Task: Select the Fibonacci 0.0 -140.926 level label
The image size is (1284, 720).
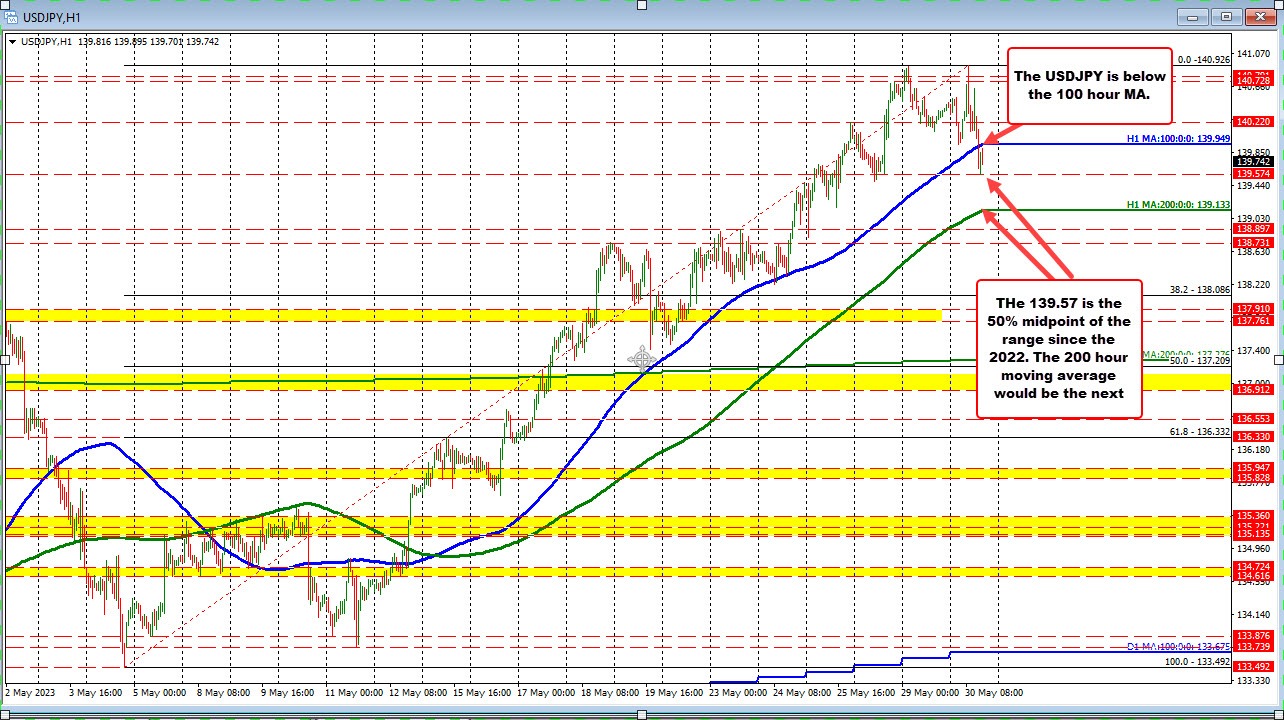Action: click(1204, 60)
